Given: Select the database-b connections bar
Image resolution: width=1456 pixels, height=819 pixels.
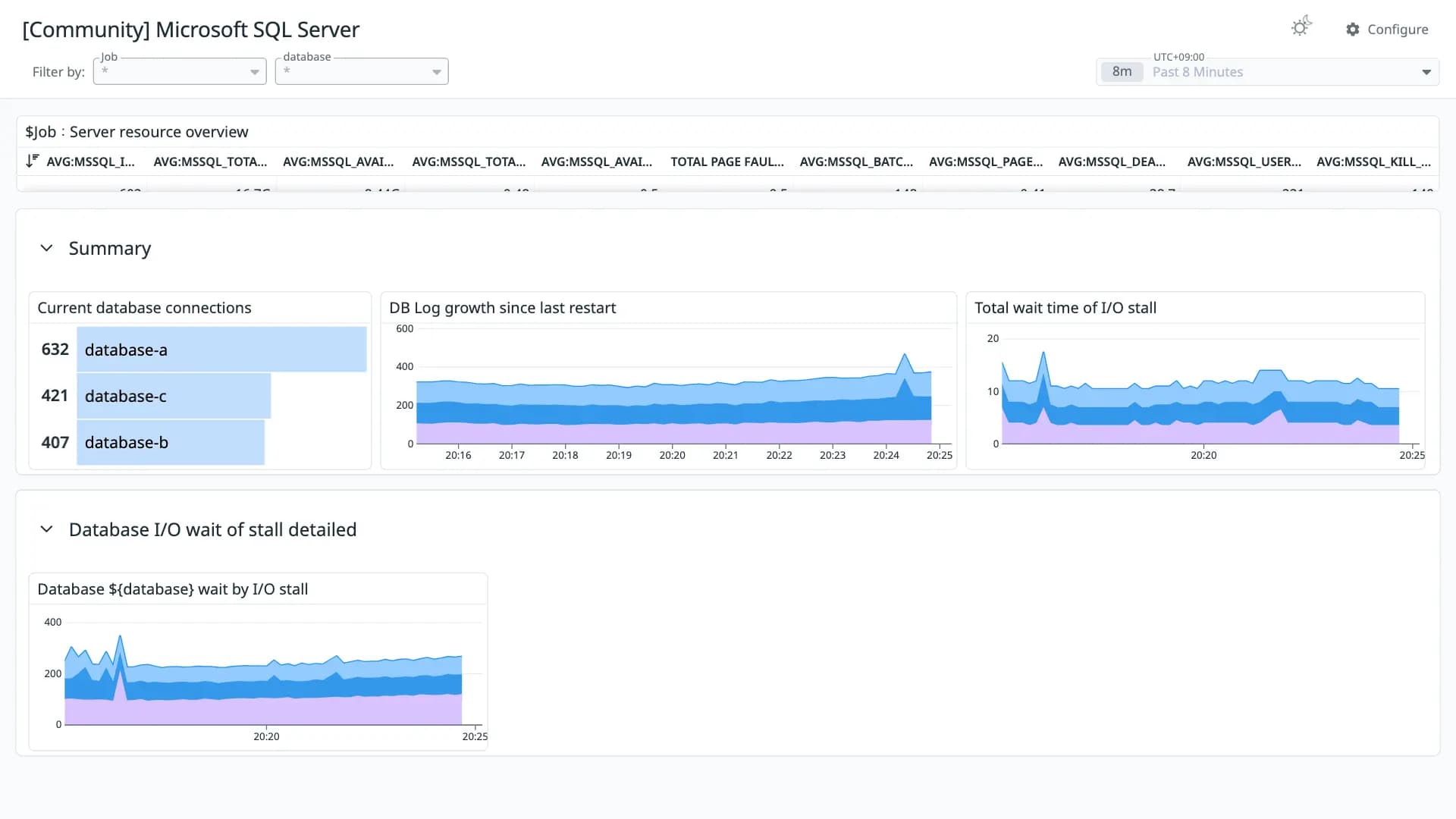Looking at the screenshot, I should 171,442.
